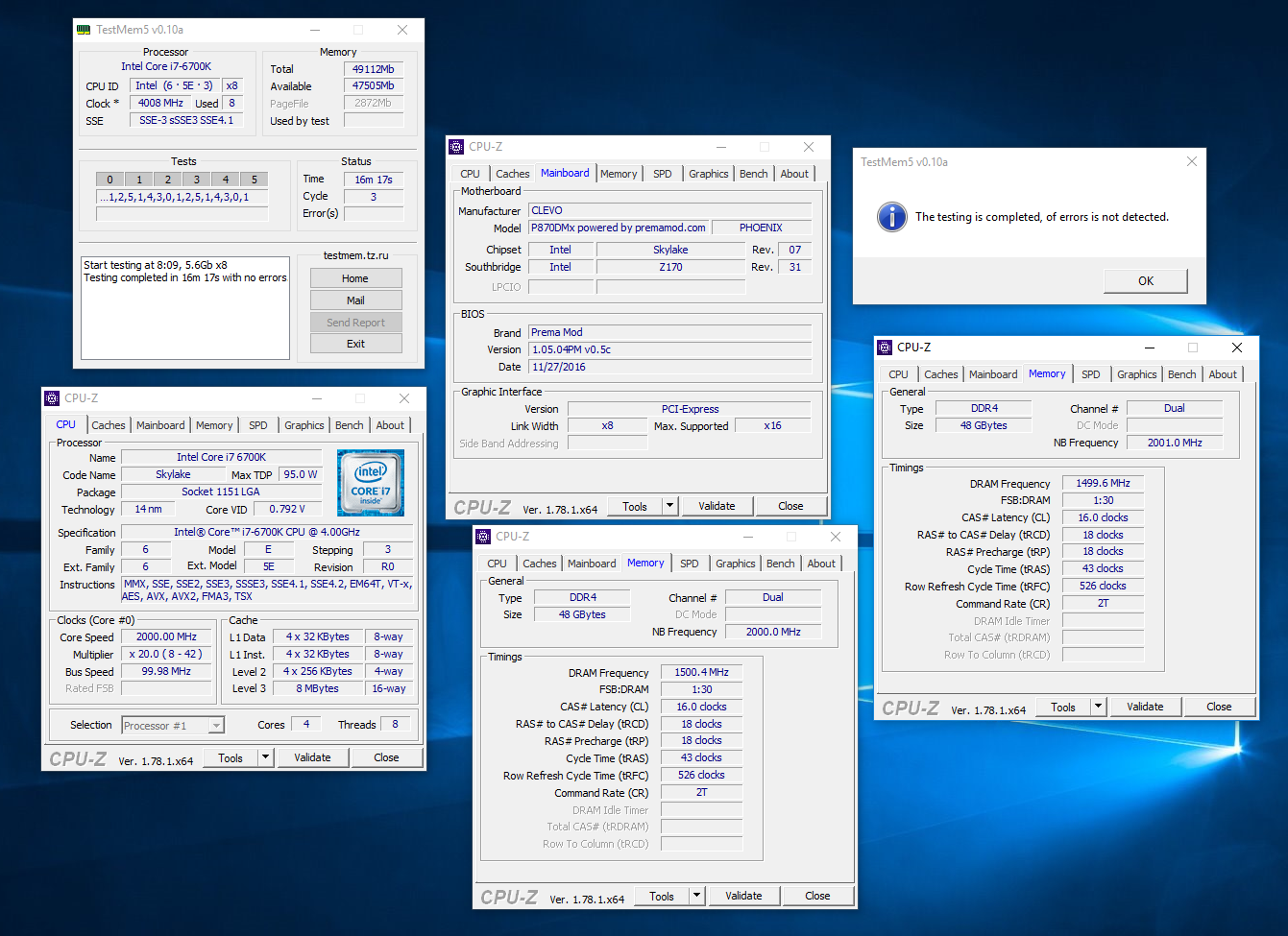Click Southbridge Z170 value
The width and height of the screenshot is (1288, 936).
(x=670, y=267)
